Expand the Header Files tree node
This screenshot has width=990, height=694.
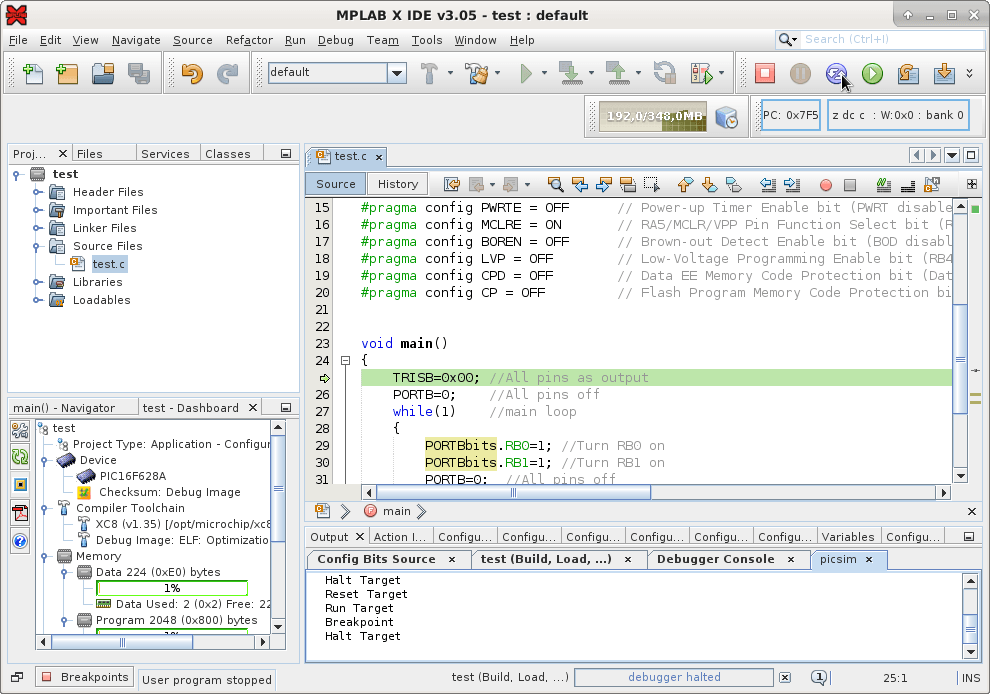tap(37, 192)
